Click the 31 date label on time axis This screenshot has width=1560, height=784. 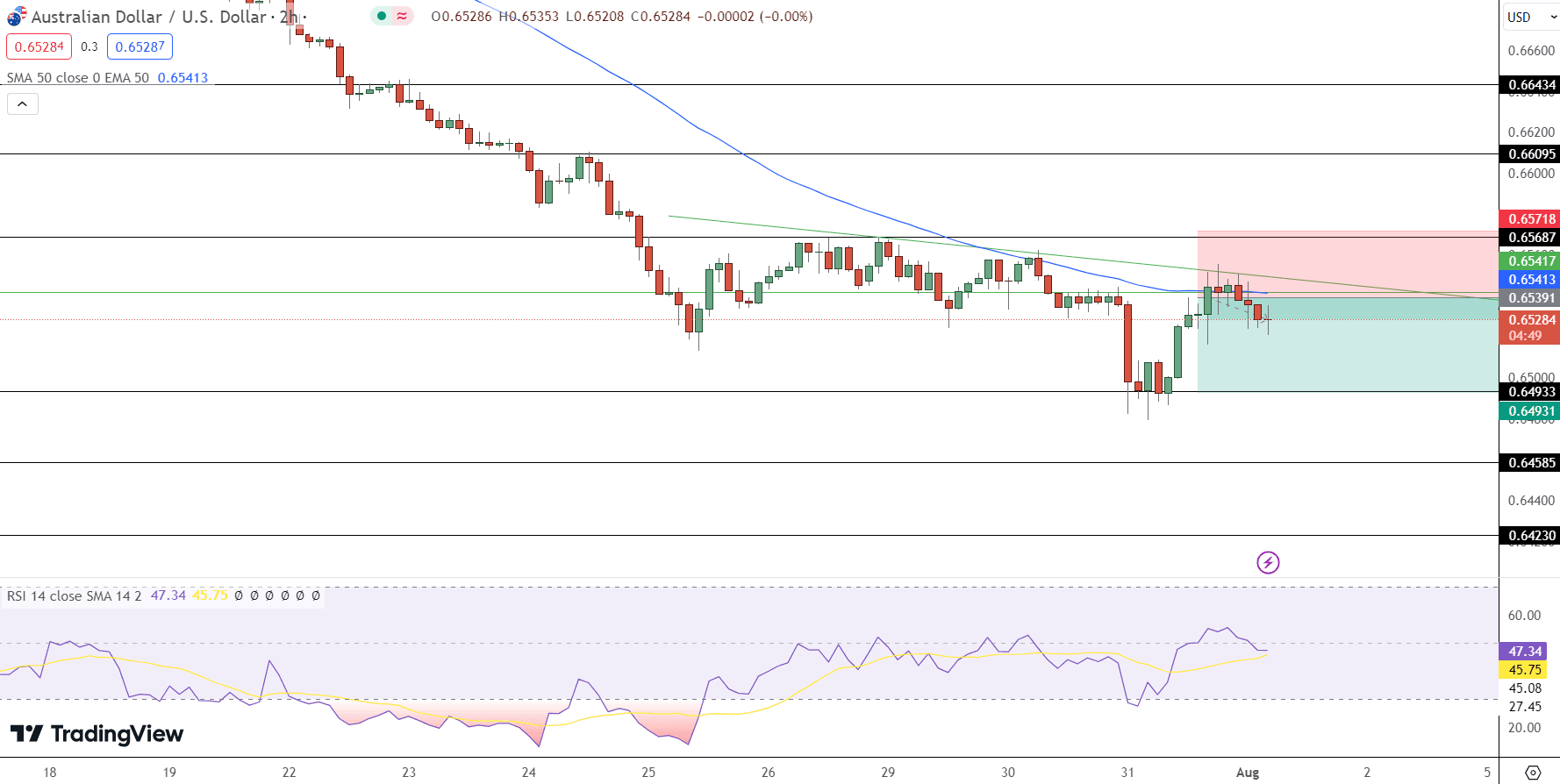tap(1127, 773)
